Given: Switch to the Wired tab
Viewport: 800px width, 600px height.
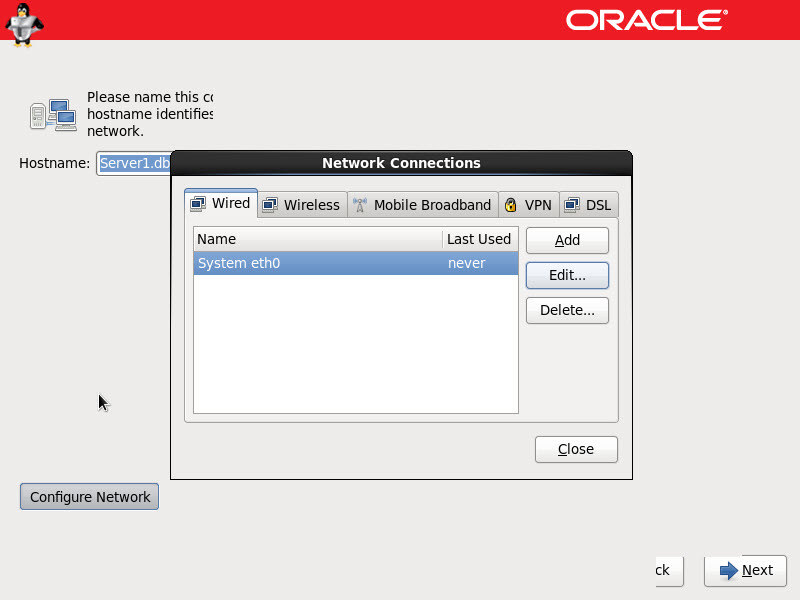Looking at the screenshot, I should point(221,204).
